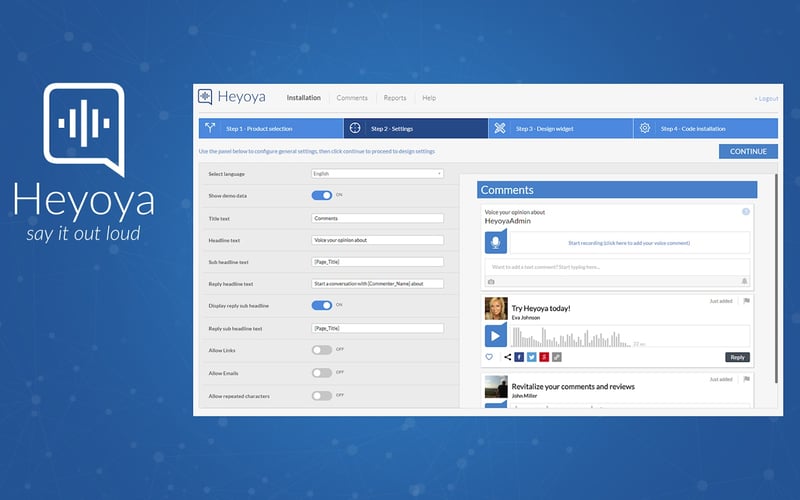Click the share icon under Eva Johnson's comment

[x=507, y=357]
